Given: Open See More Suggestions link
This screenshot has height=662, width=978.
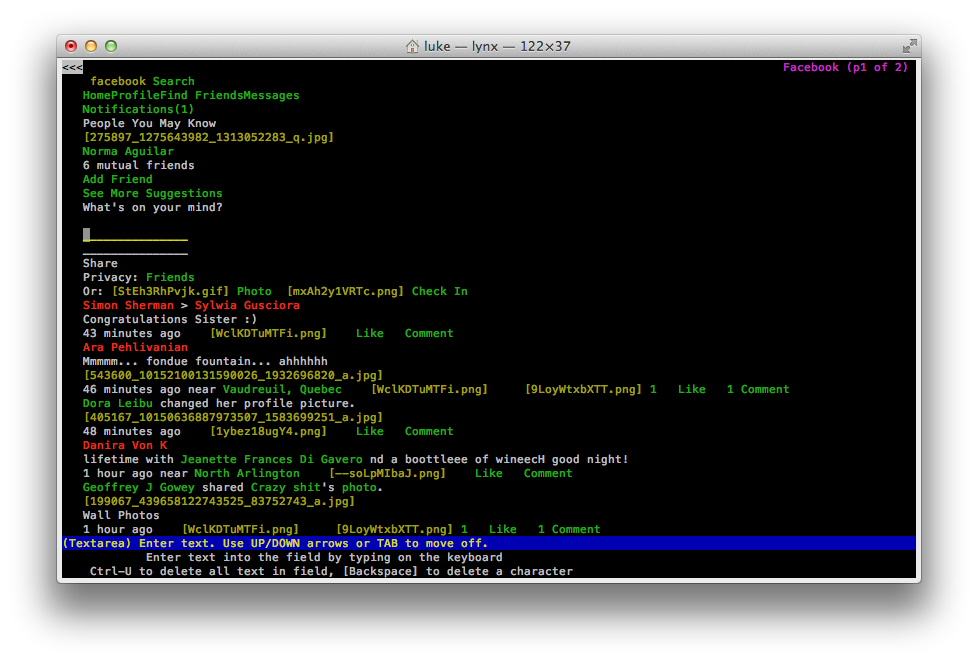Looking at the screenshot, I should 152,194.
